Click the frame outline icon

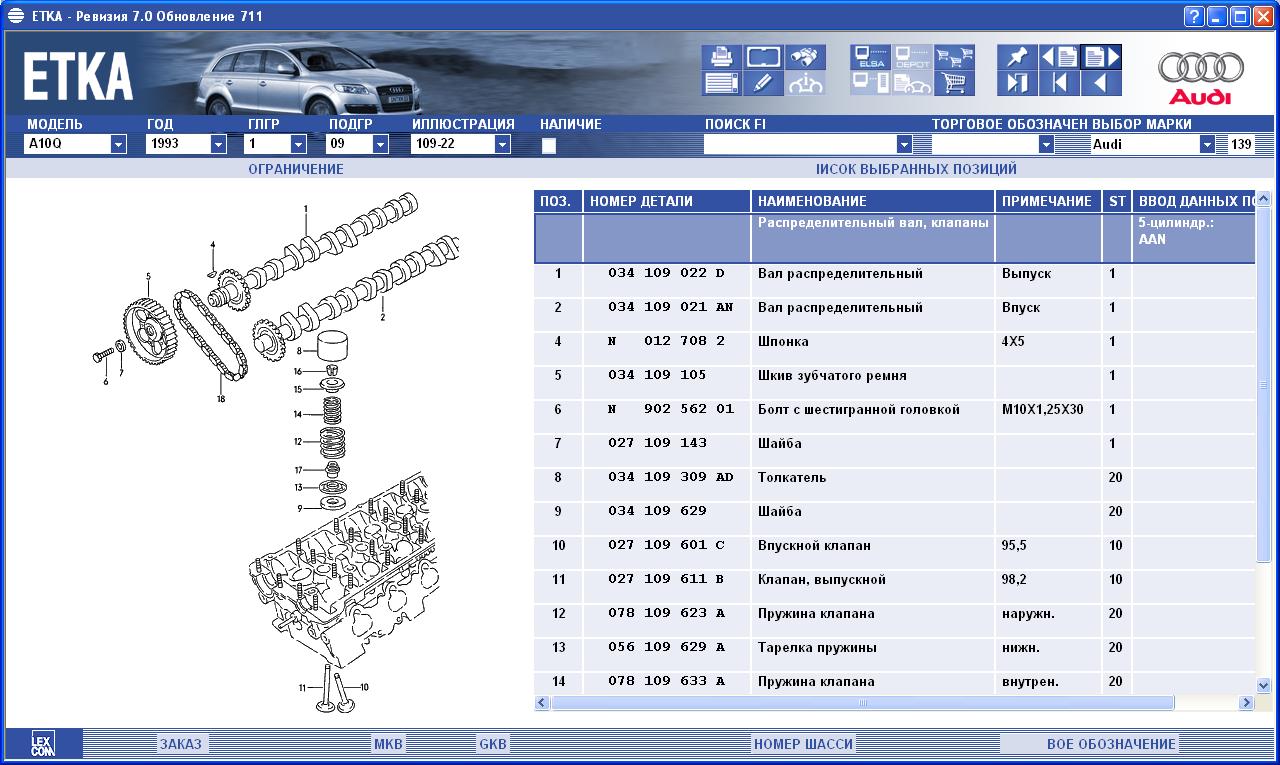pyautogui.click(x=763, y=57)
